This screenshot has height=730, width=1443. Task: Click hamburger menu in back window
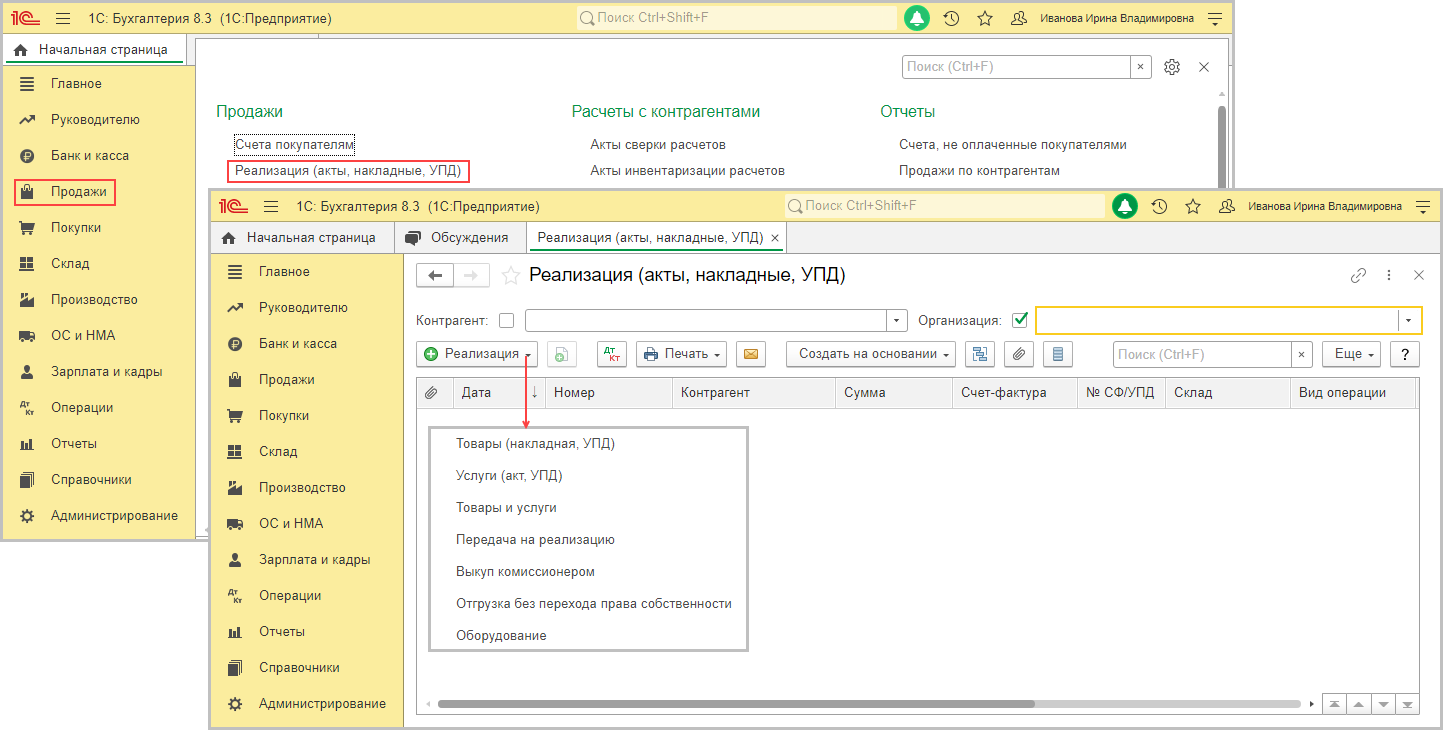coord(62,18)
